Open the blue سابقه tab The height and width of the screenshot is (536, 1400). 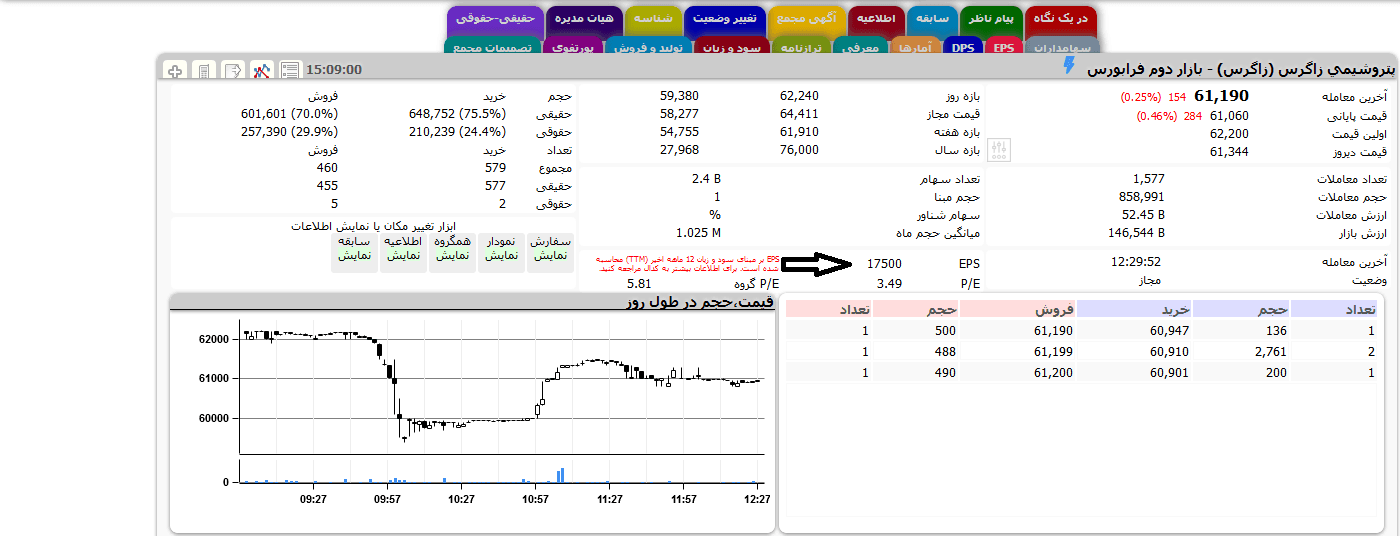(x=933, y=18)
